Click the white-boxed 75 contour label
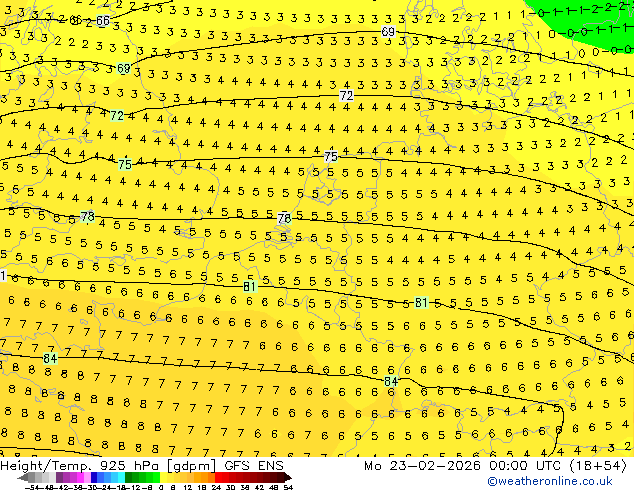634x490 pixels. point(331,156)
